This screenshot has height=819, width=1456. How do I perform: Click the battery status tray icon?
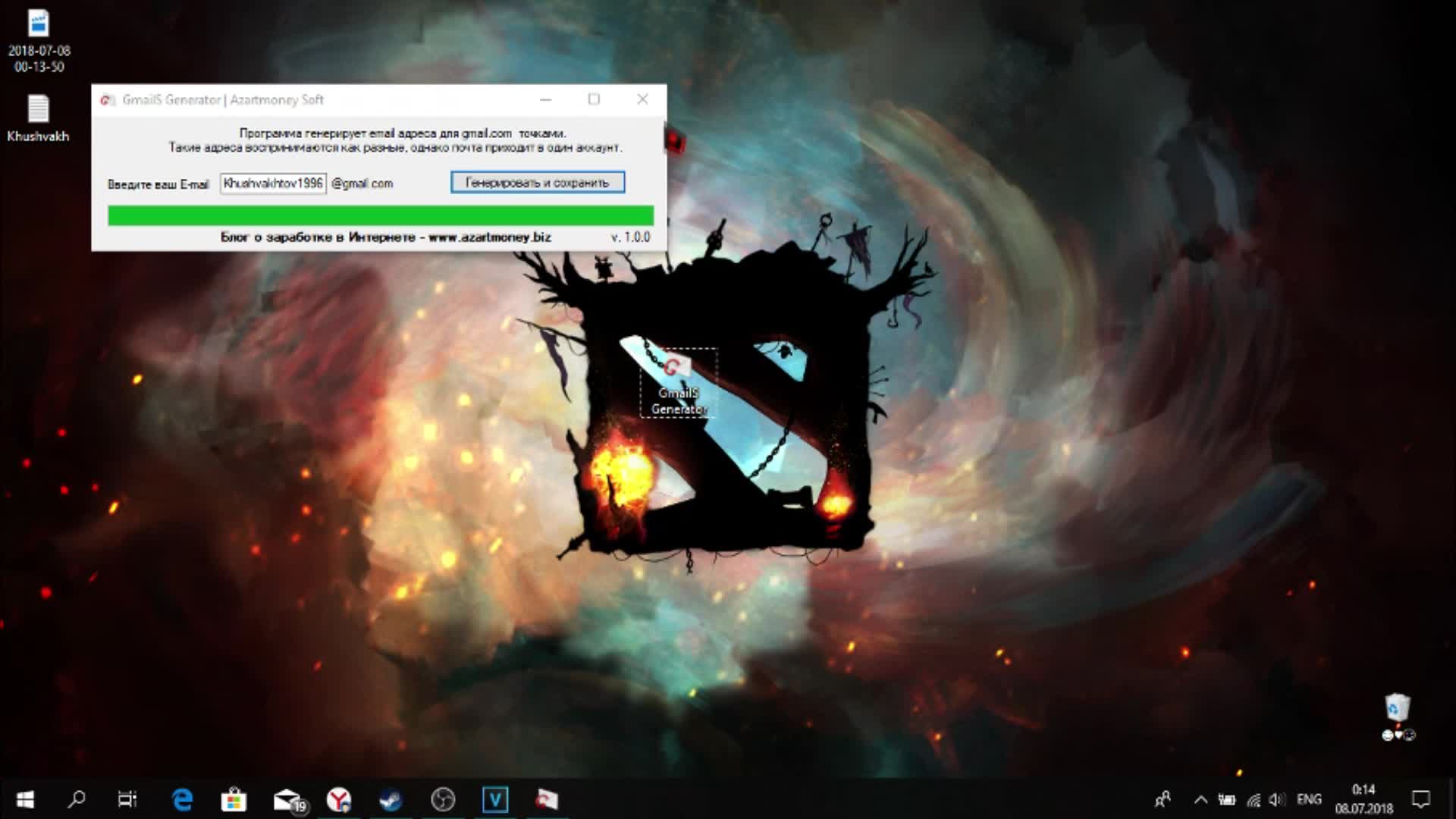point(1226,799)
